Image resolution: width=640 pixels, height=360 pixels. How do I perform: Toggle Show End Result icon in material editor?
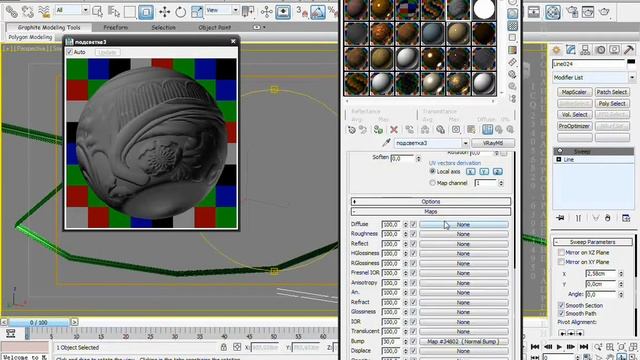[x=487, y=130]
